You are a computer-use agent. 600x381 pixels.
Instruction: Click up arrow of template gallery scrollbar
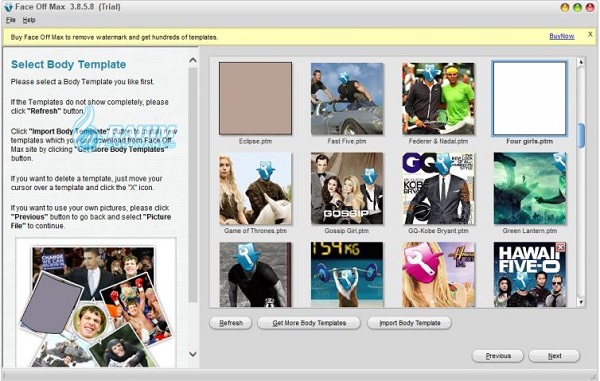[581, 62]
